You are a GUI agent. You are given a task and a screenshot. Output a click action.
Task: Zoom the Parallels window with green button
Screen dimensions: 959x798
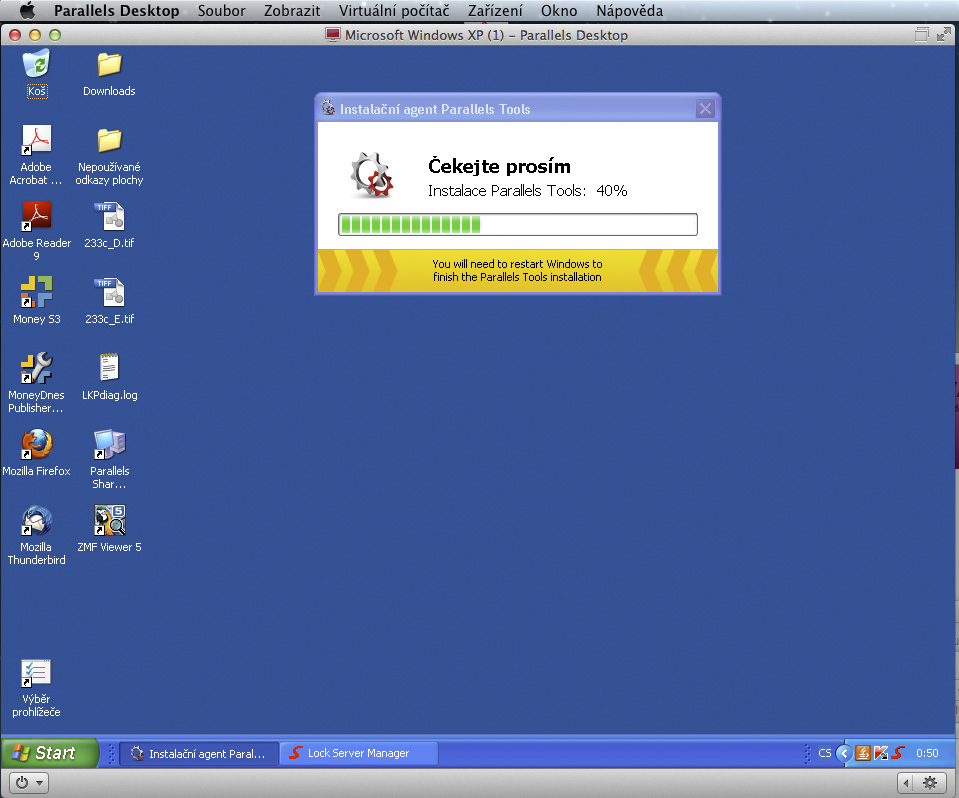click(x=54, y=35)
